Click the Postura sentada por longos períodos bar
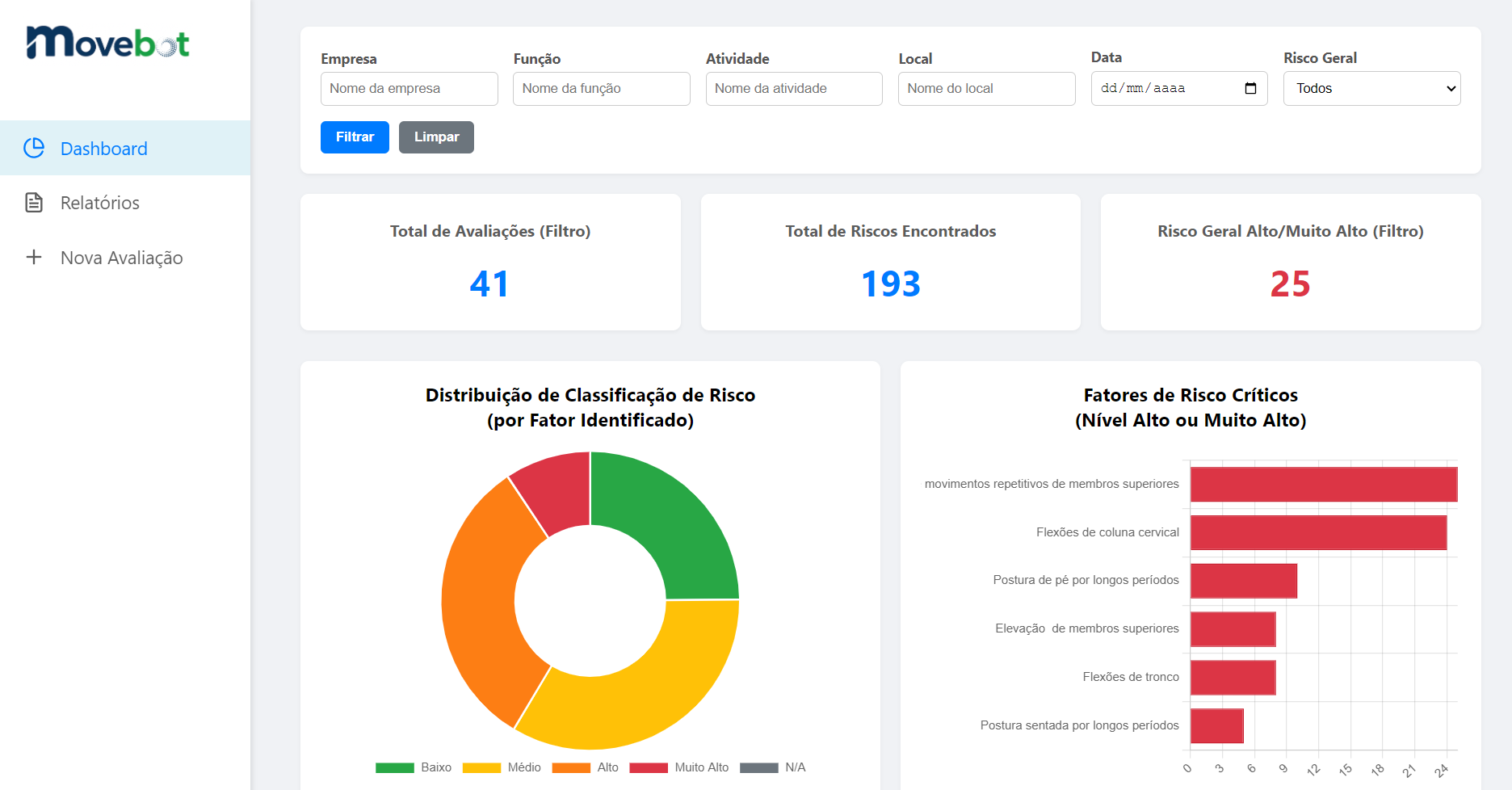 click(x=1217, y=725)
